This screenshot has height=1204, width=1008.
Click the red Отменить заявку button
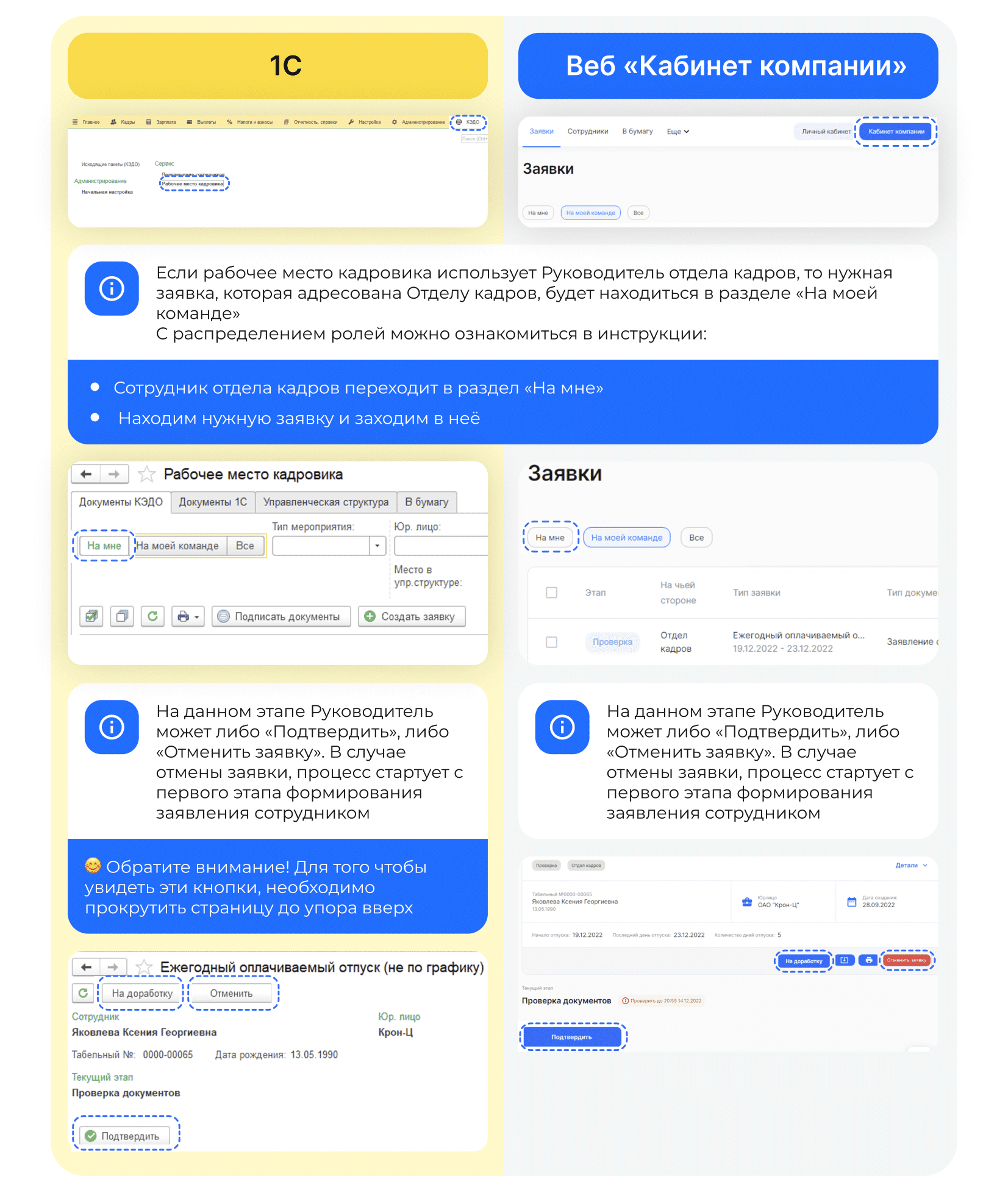pyautogui.click(x=906, y=960)
